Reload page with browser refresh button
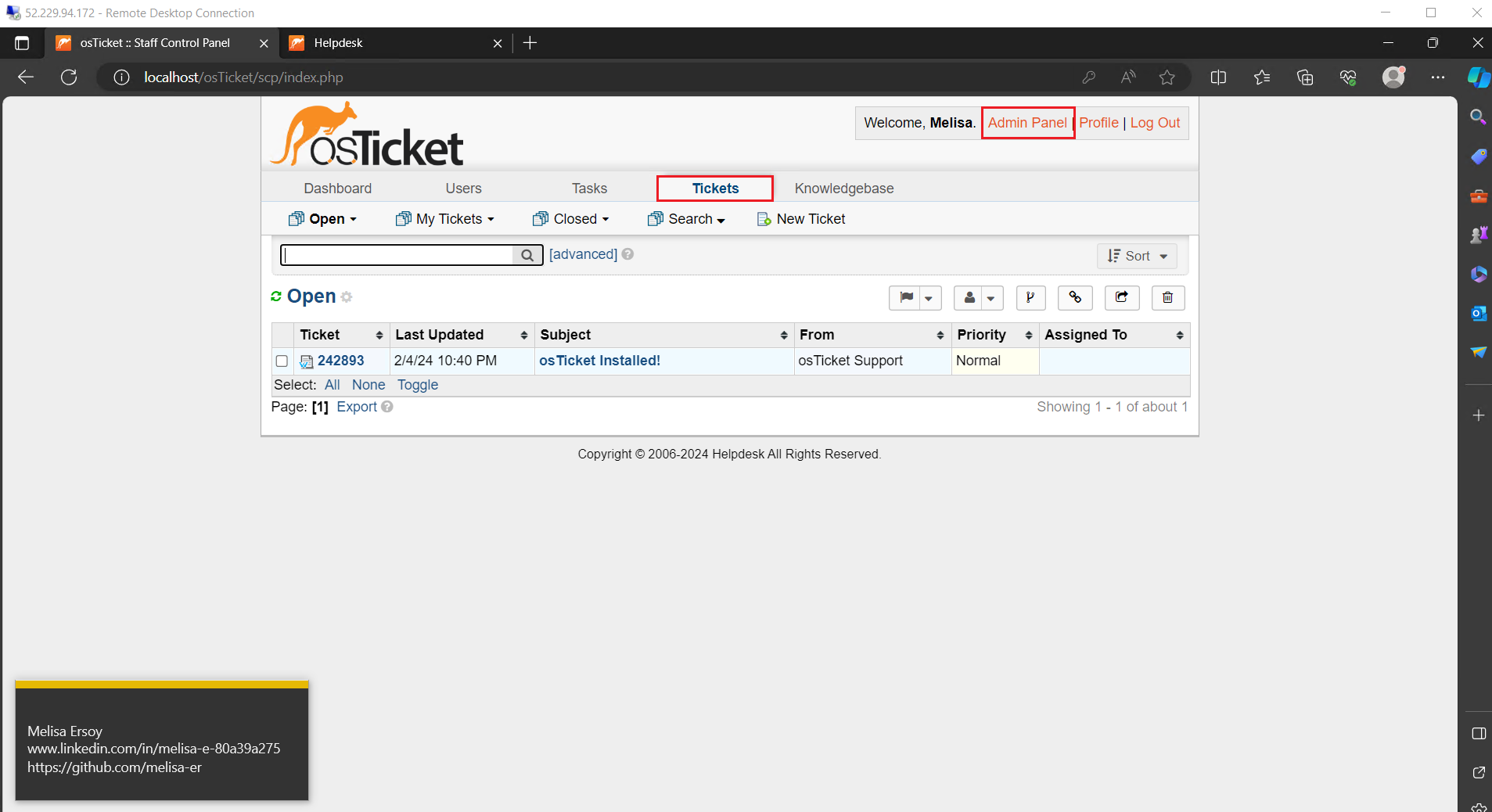Screen dimensions: 1492x812 [x=69, y=77]
